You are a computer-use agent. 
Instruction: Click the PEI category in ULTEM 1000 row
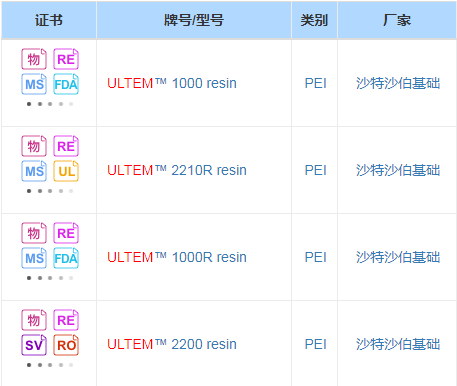point(315,83)
